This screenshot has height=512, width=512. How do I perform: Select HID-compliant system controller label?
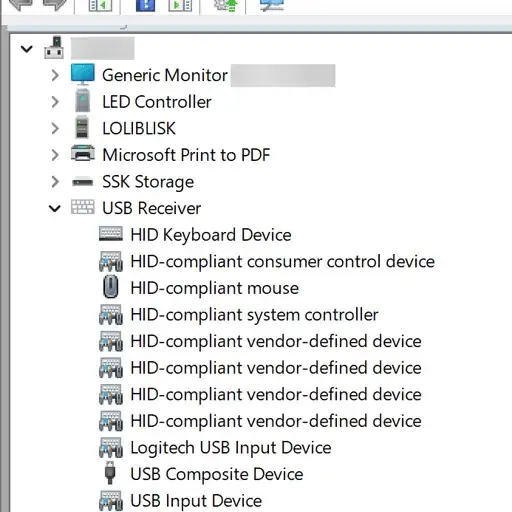(x=254, y=315)
